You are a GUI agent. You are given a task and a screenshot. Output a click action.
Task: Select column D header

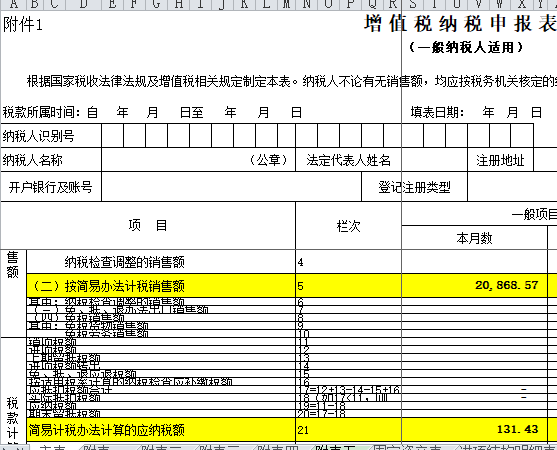[83, 5]
